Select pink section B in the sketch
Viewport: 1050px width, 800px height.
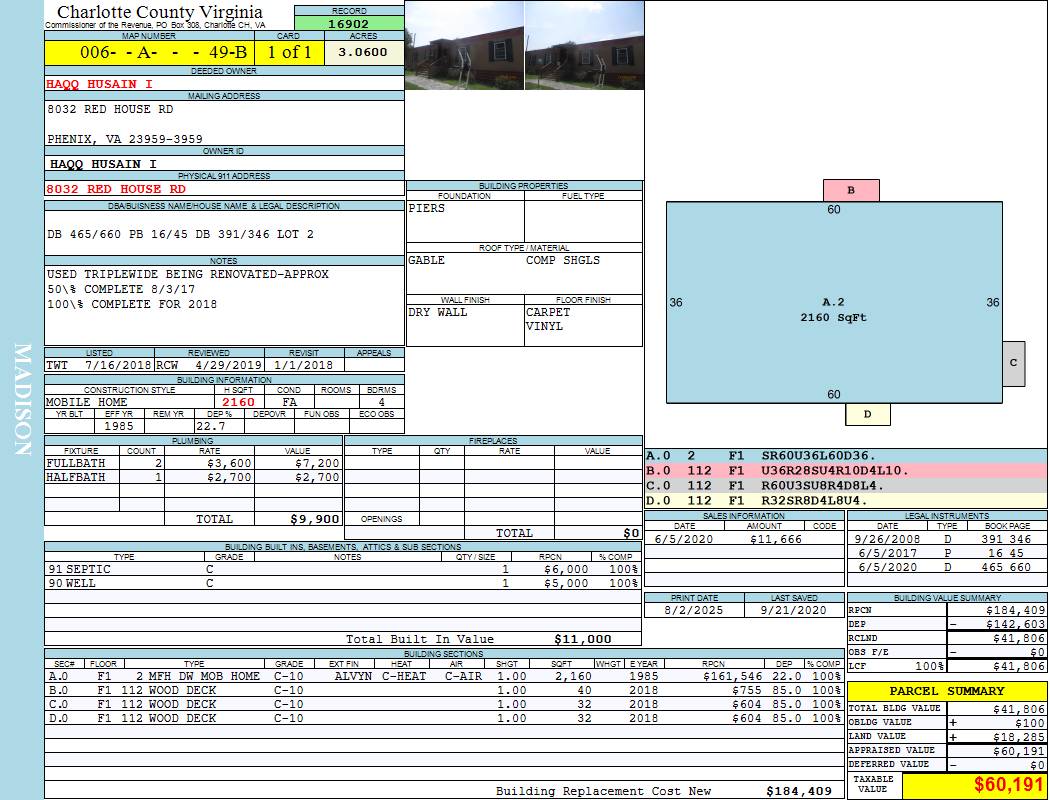pos(850,190)
